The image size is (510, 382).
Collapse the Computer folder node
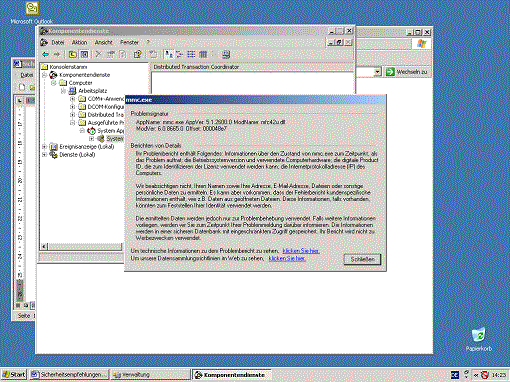coord(54,83)
